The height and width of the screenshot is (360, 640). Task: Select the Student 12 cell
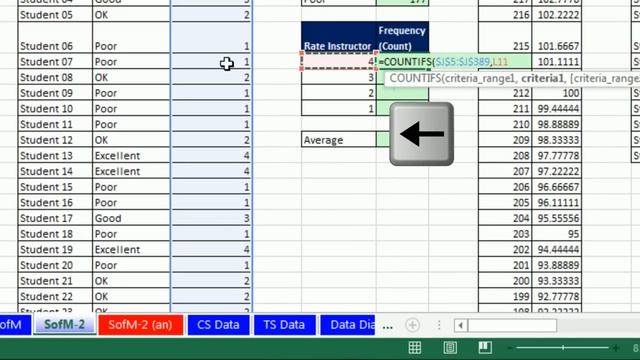tap(55, 140)
